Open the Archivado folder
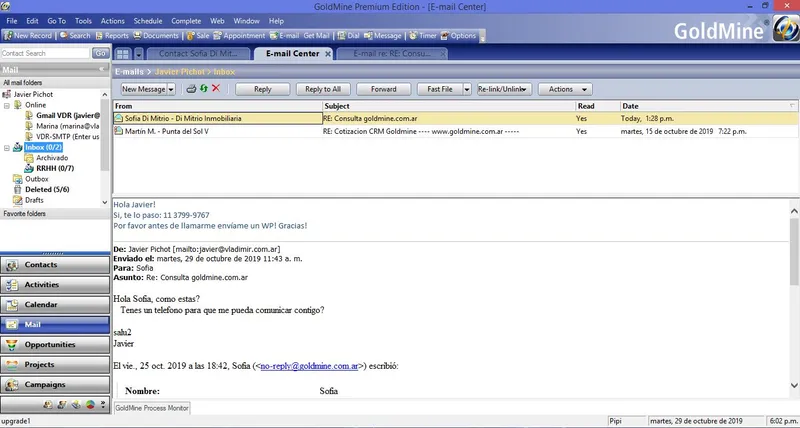 click(52, 158)
